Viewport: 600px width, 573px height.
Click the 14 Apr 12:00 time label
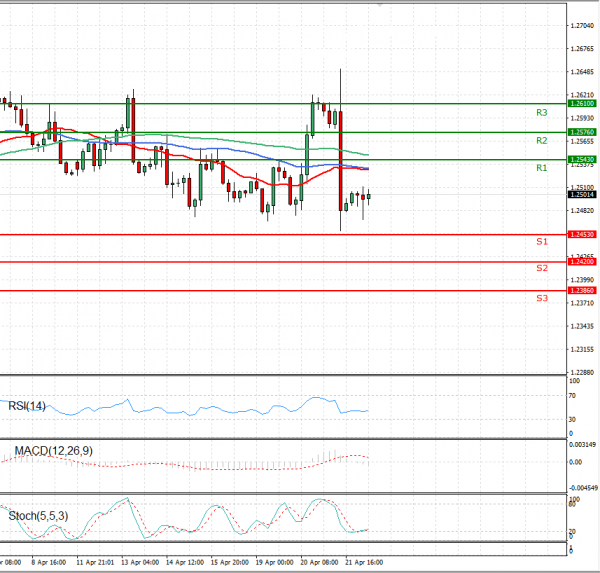tap(185, 562)
